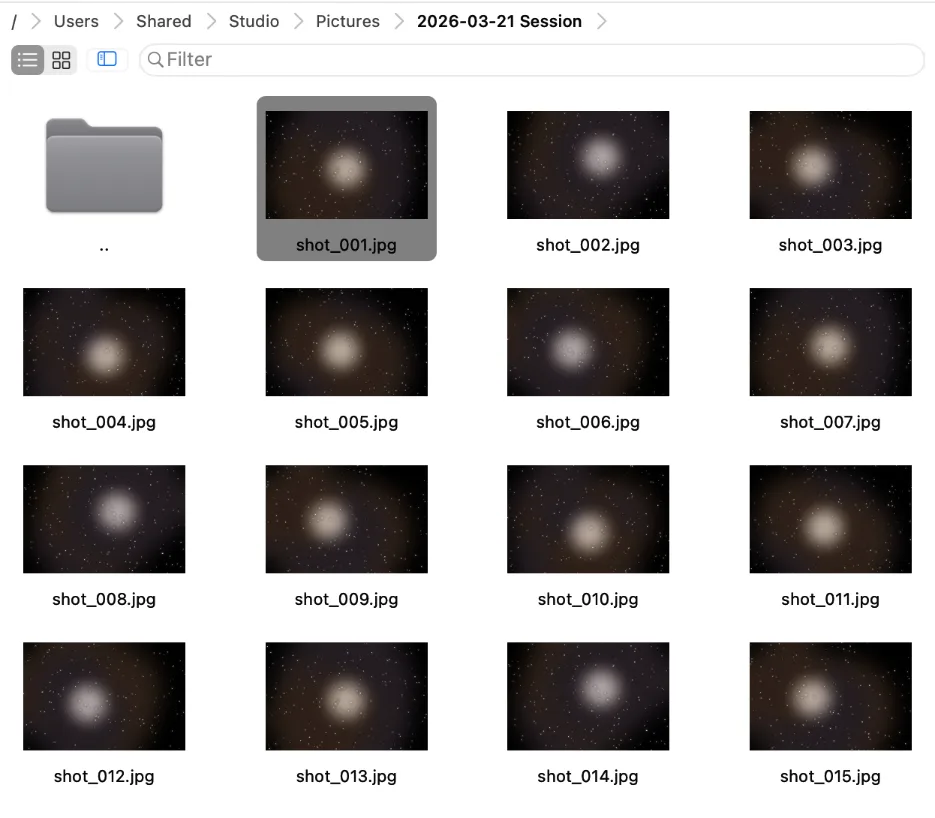The image size is (935, 818).
Task: Expand chevron after Studio
Action: tap(298, 21)
